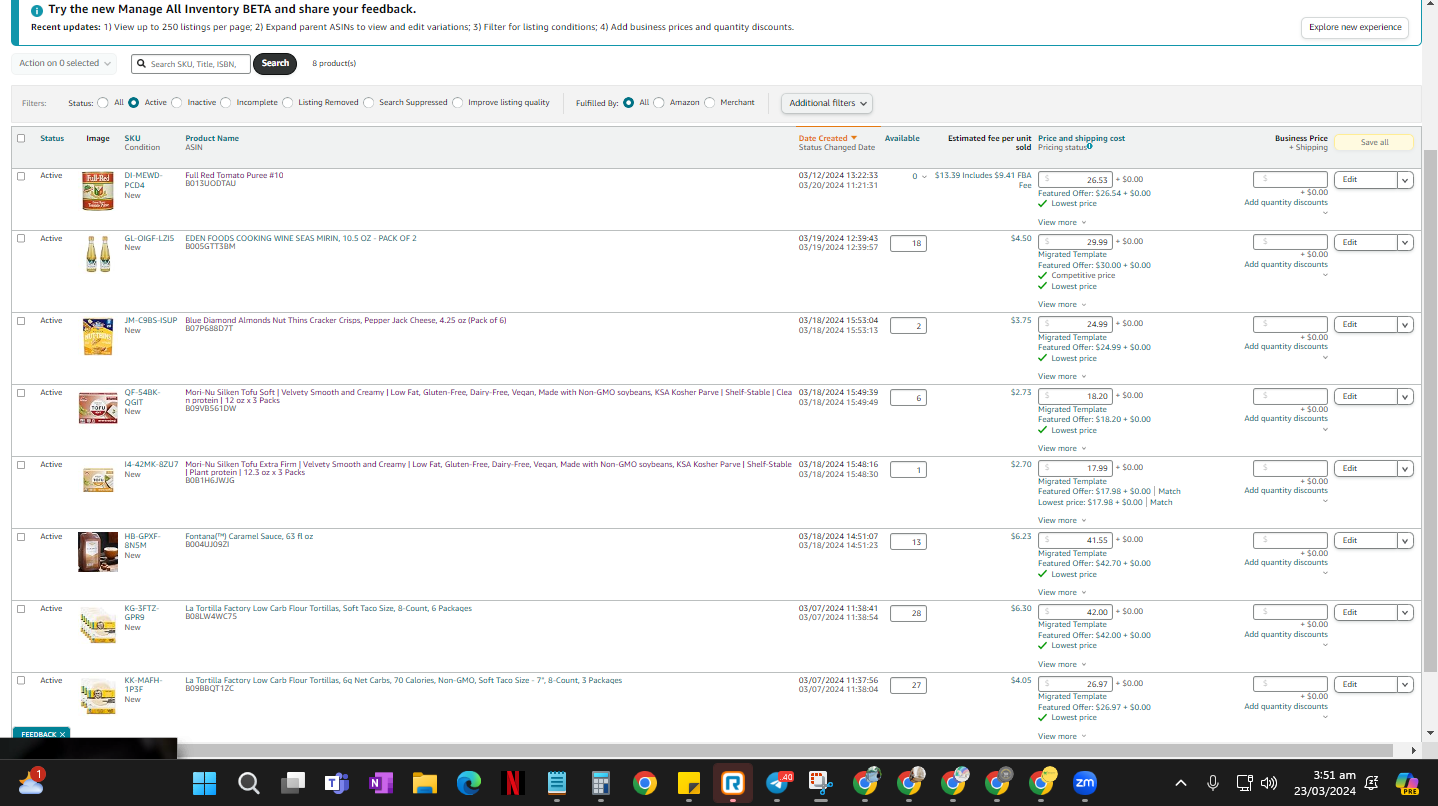This screenshot has height=806, width=1438.
Task: Select the Listing Removed status radio
Action: [288, 102]
